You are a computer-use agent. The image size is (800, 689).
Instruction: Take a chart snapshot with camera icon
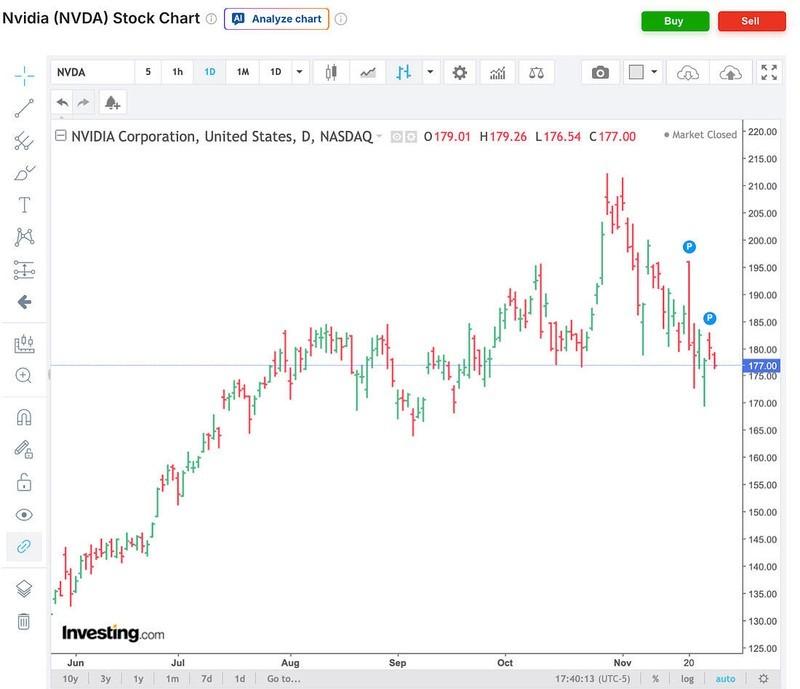(599, 72)
